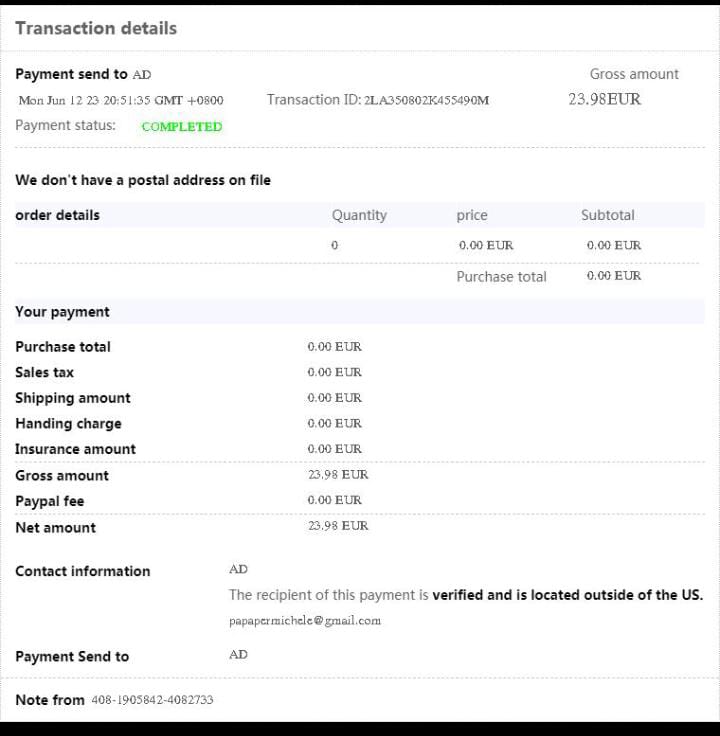Click the Net amount 23.98 EUR value

tap(337, 526)
